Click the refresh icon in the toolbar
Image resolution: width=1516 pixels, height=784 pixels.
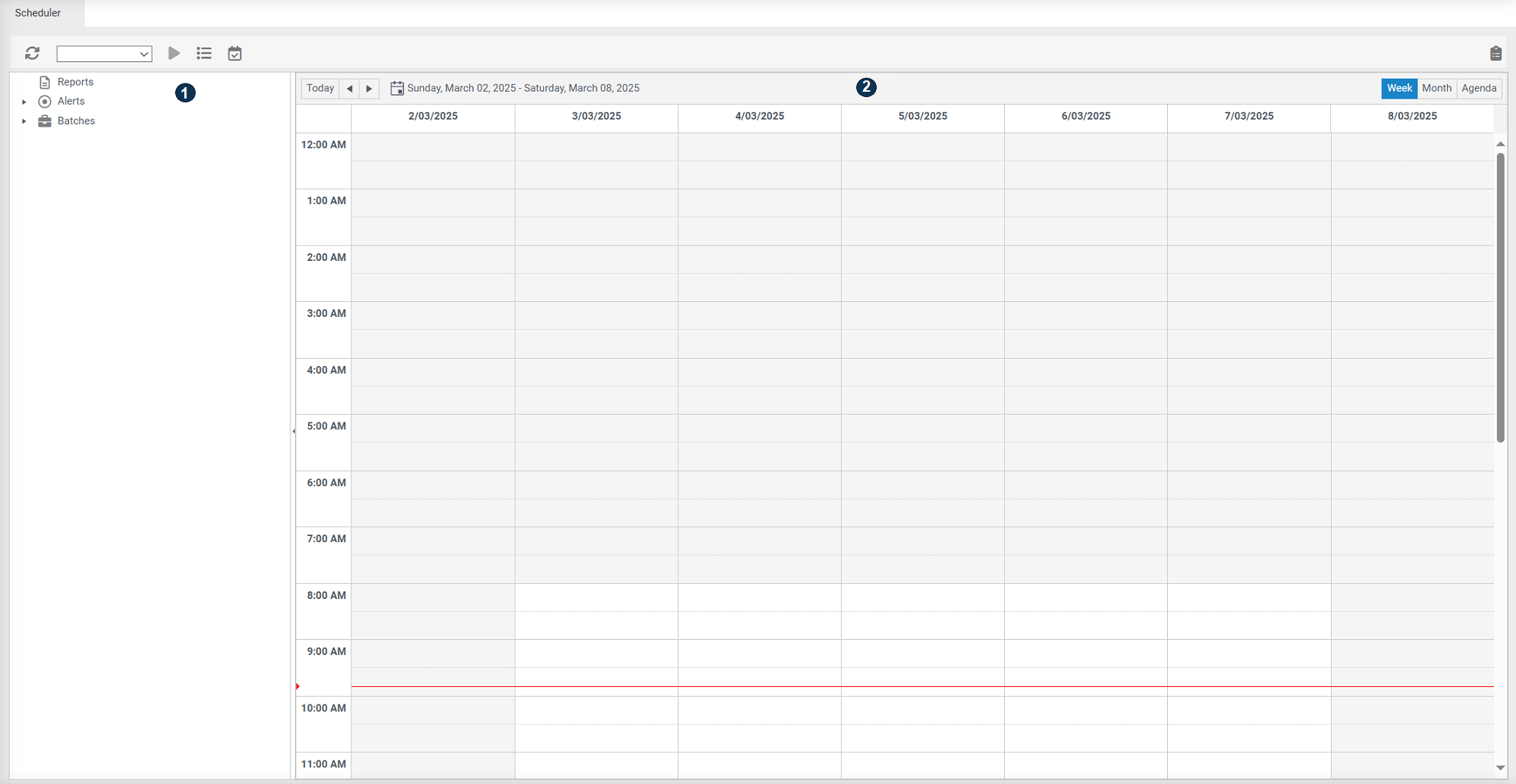coord(33,53)
